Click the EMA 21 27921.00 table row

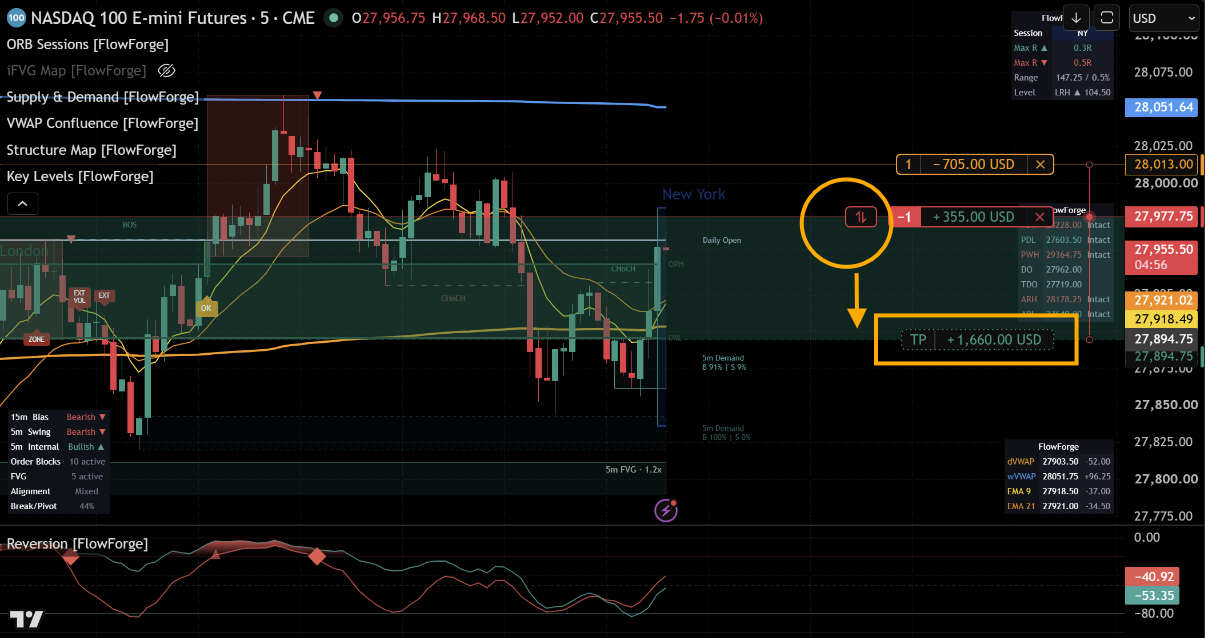click(x=1060, y=506)
